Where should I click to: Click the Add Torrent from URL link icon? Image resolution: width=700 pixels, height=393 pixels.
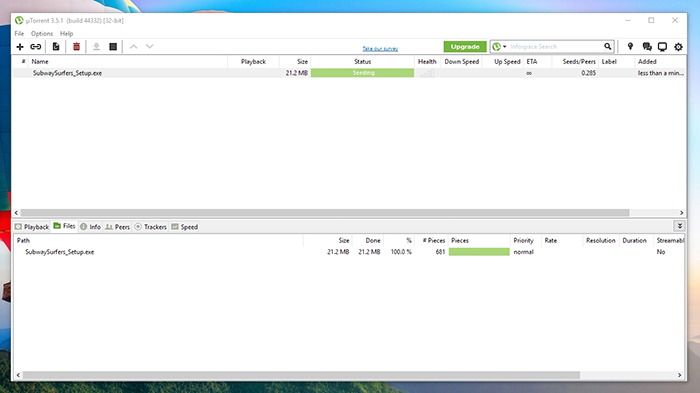point(36,46)
